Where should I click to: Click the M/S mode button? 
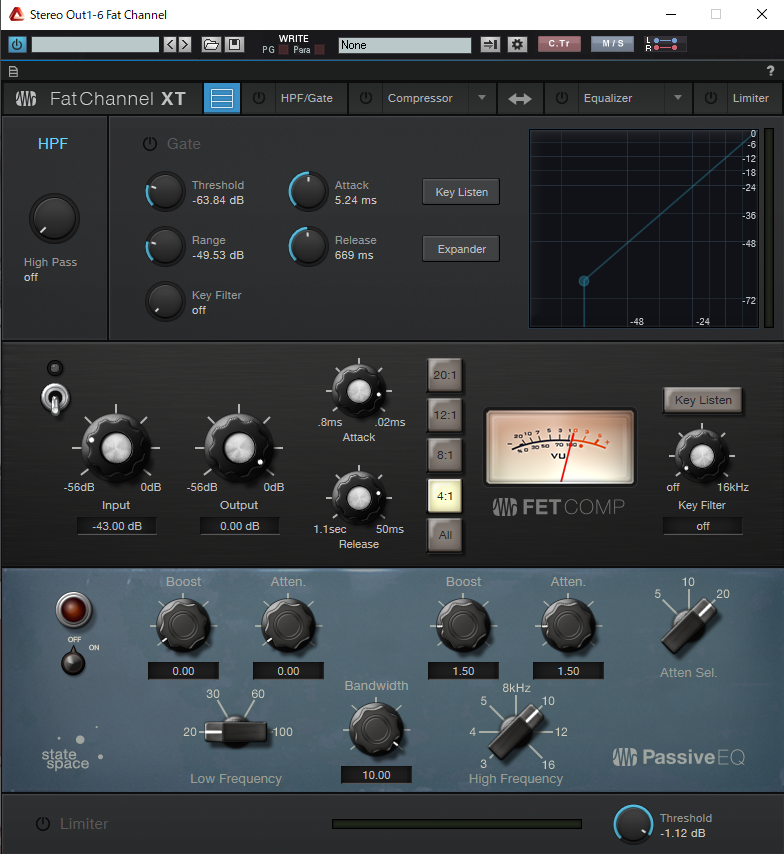[612, 44]
